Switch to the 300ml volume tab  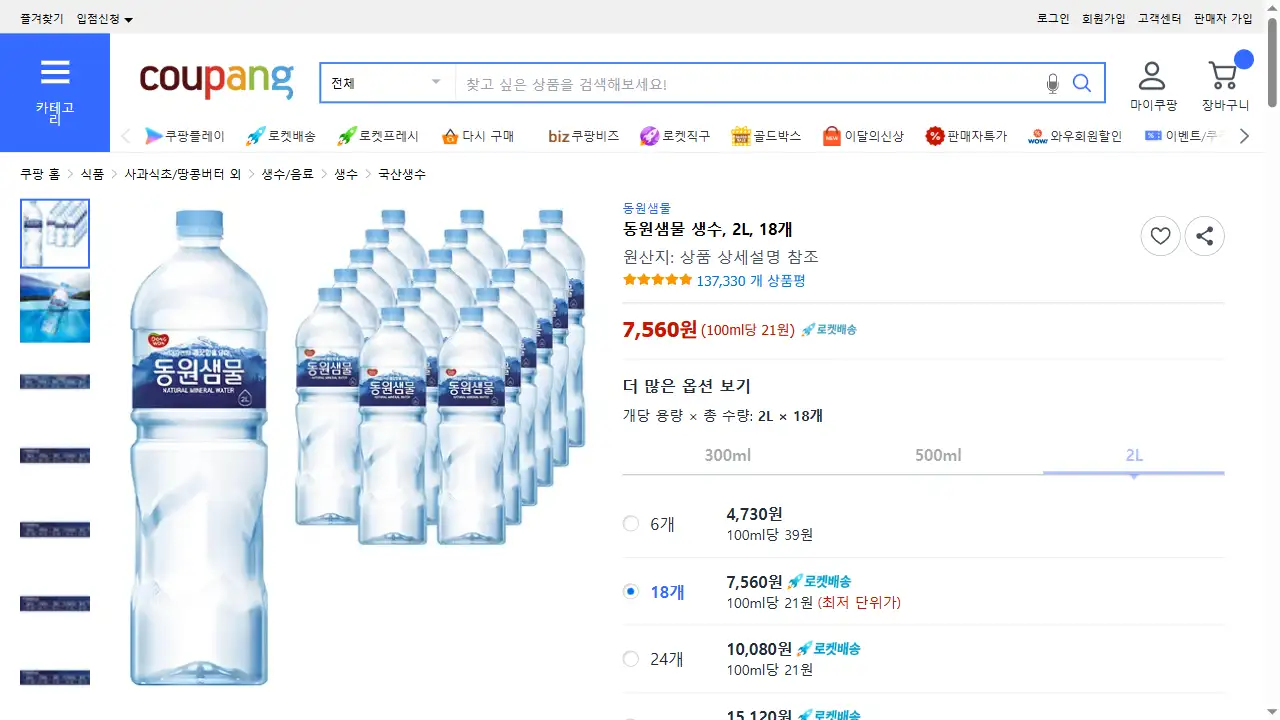[x=728, y=455]
